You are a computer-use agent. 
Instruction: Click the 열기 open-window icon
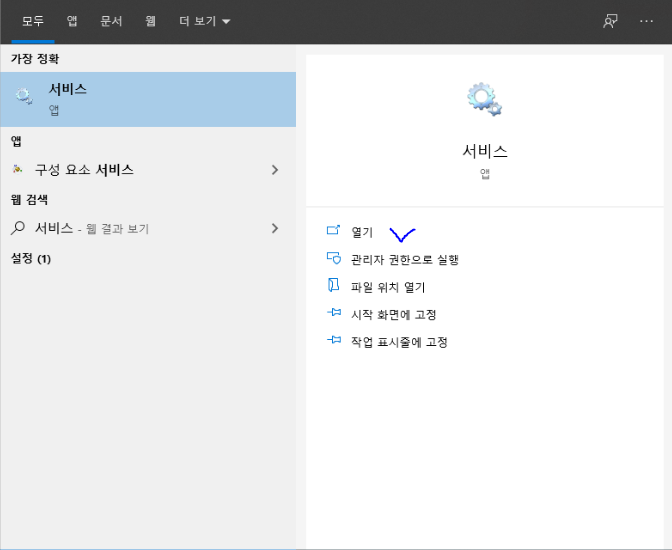[x=333, y=230]
